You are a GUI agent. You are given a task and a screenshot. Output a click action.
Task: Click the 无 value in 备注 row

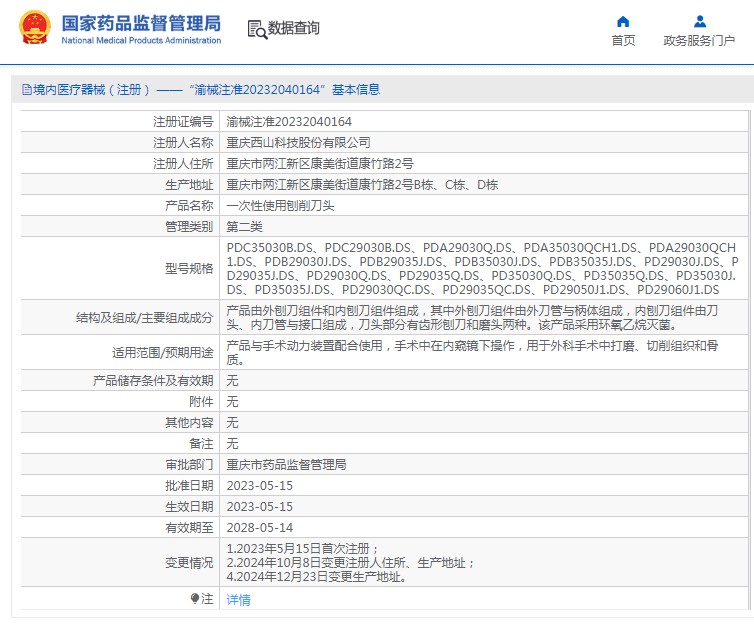(x=232, y=444)
